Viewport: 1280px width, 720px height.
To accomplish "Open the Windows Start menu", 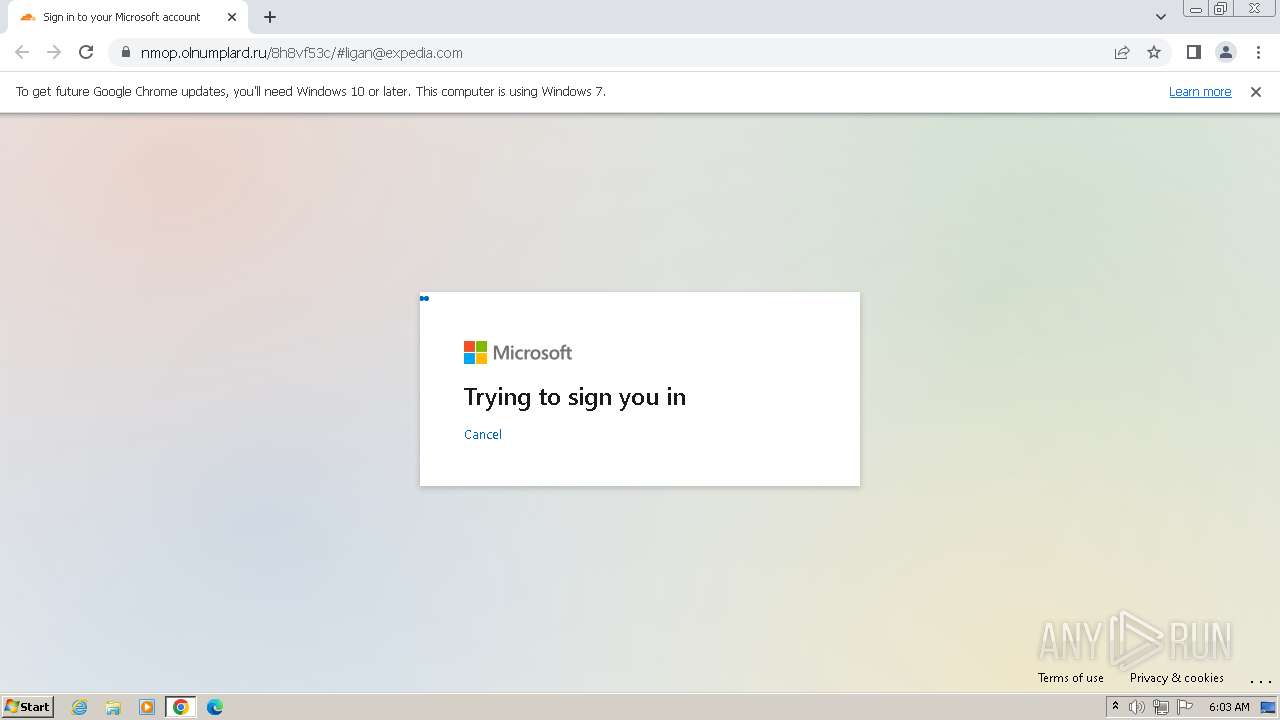I will pos(28,707).
